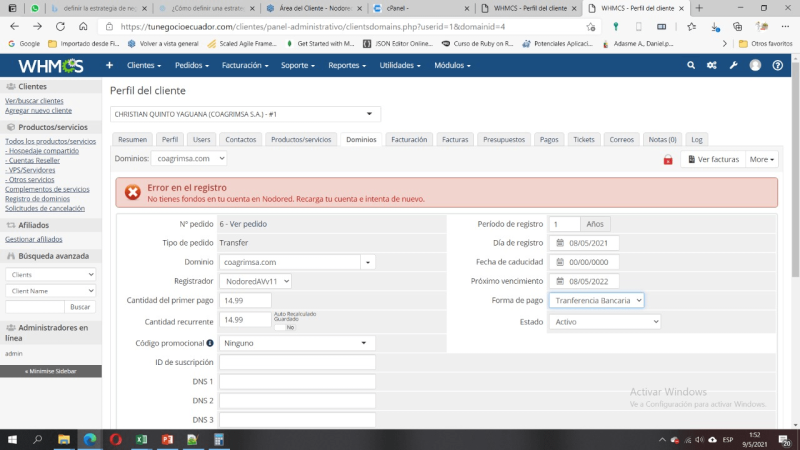
Task: Expand the client selector dropdown
Action: (x=245, y=114)
